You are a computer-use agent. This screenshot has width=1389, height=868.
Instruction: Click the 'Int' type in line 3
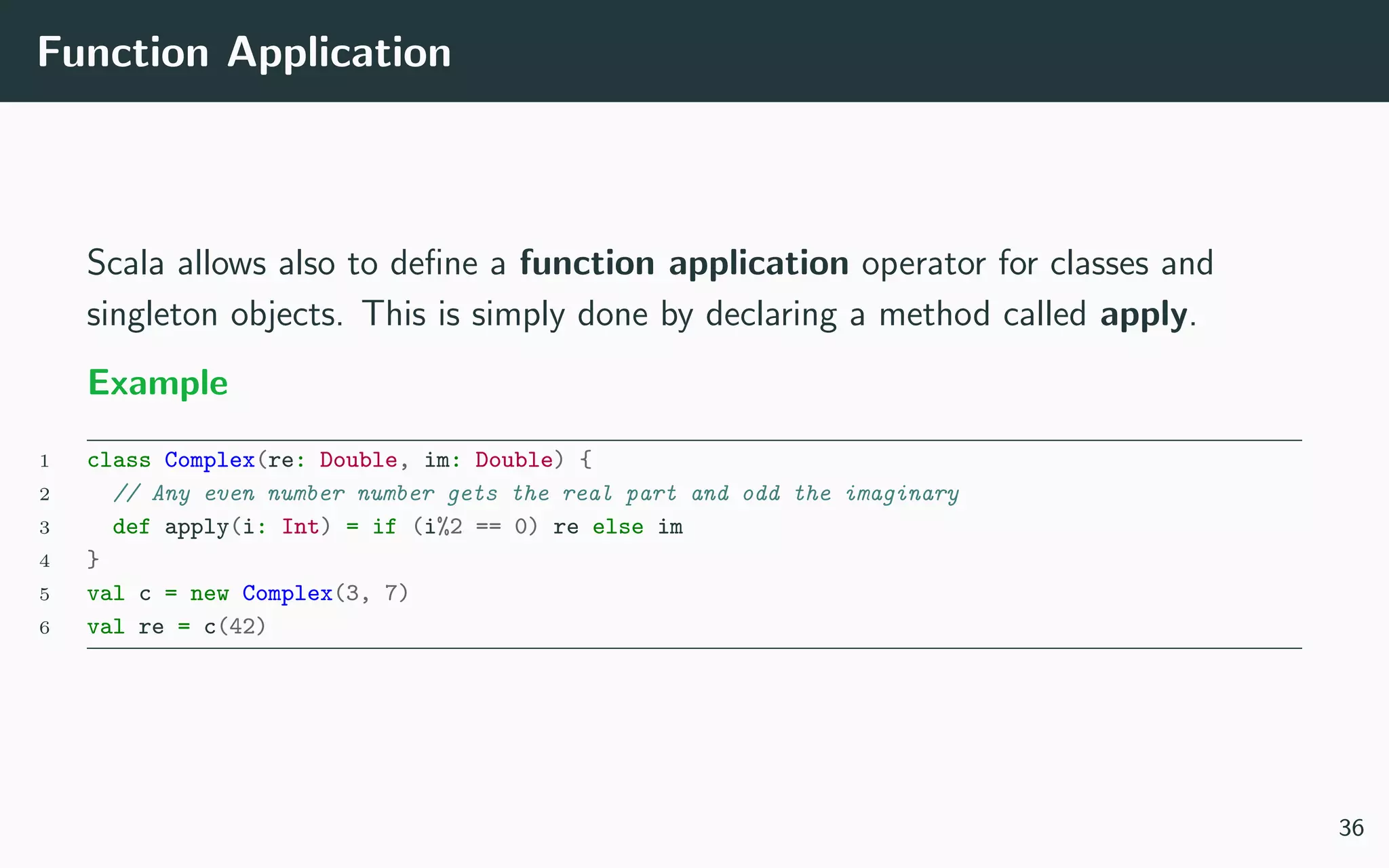(300, 527)
